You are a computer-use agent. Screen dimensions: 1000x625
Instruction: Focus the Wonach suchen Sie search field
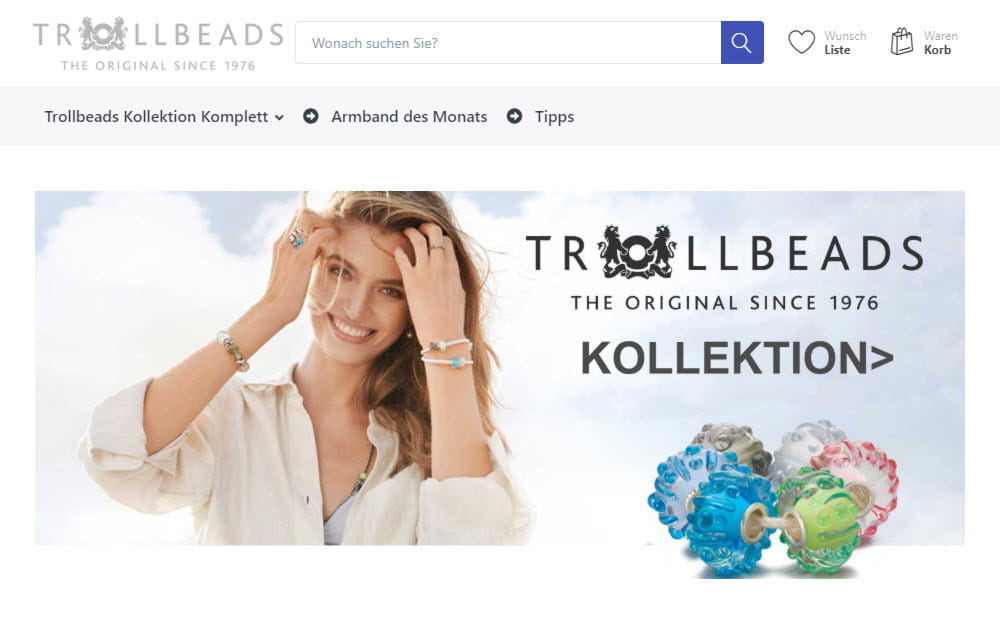click(x=508, y=43)
